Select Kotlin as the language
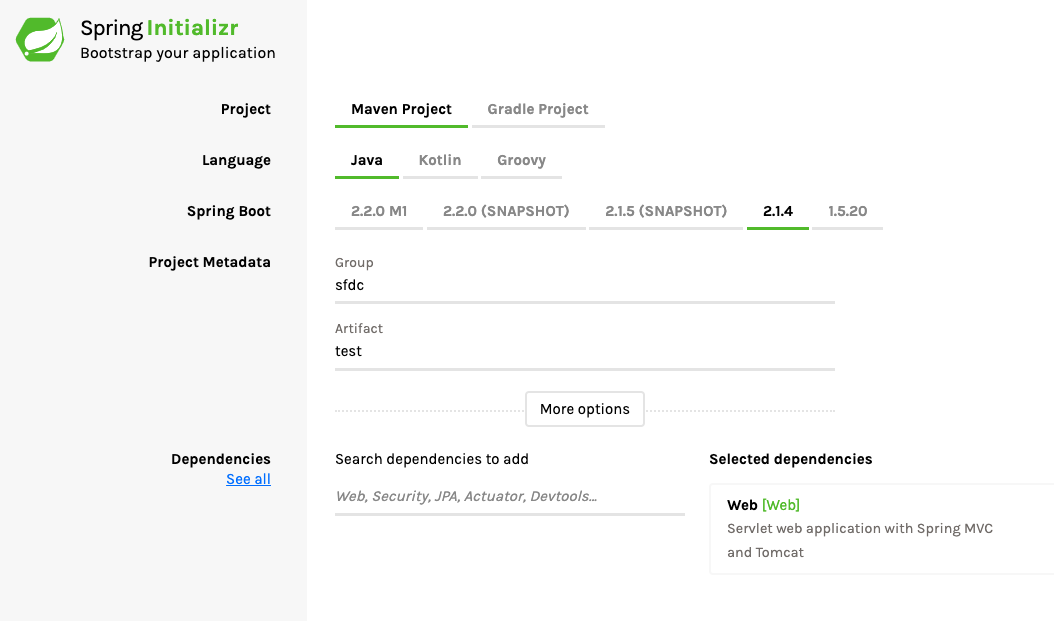The width and height of the screenshot is (1054, 621). [x=440, y=160]
